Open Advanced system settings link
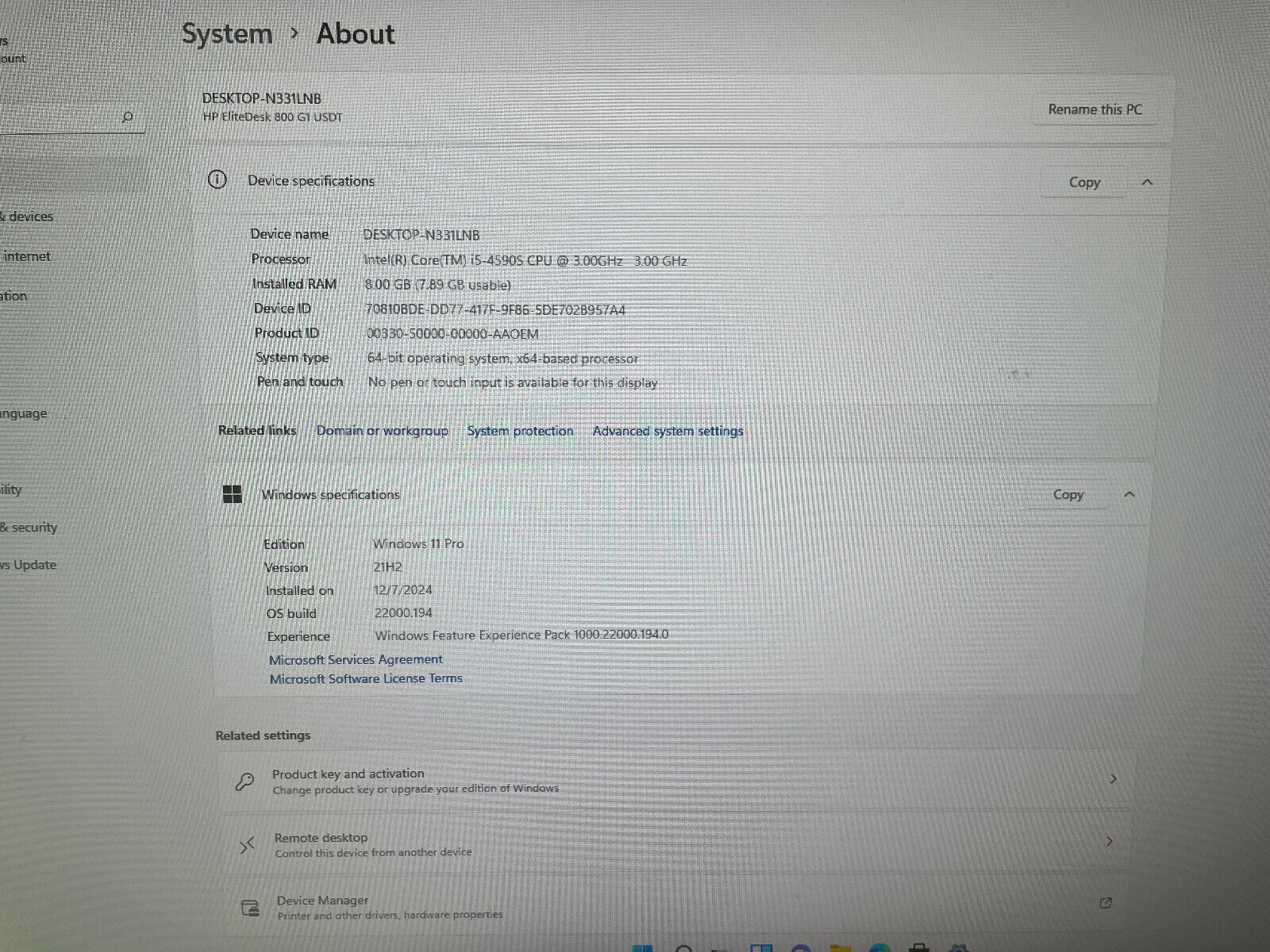 click(668, 431)
